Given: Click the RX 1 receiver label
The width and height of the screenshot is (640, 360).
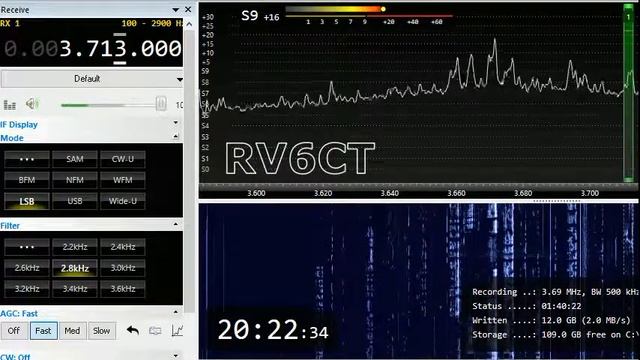Looking at the screenshot, I should [x=10, y=23].
